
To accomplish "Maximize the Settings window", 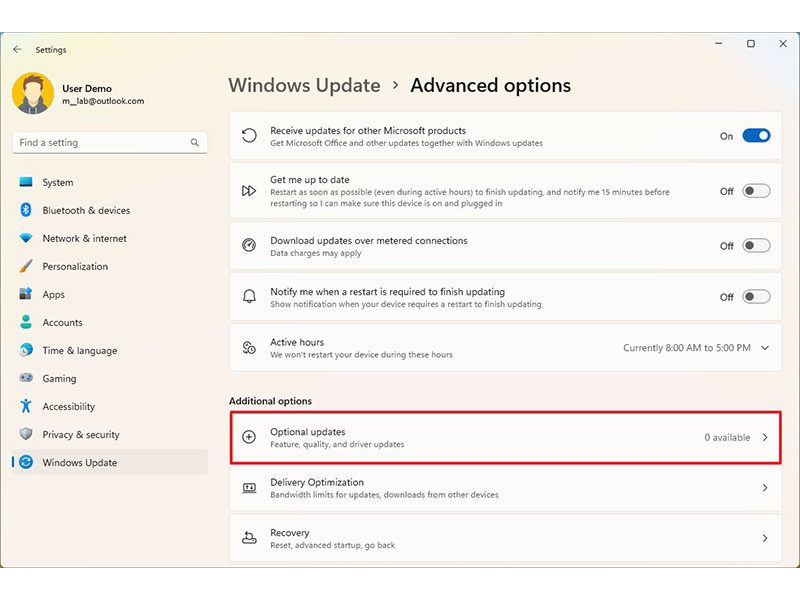I will point(751,44).
